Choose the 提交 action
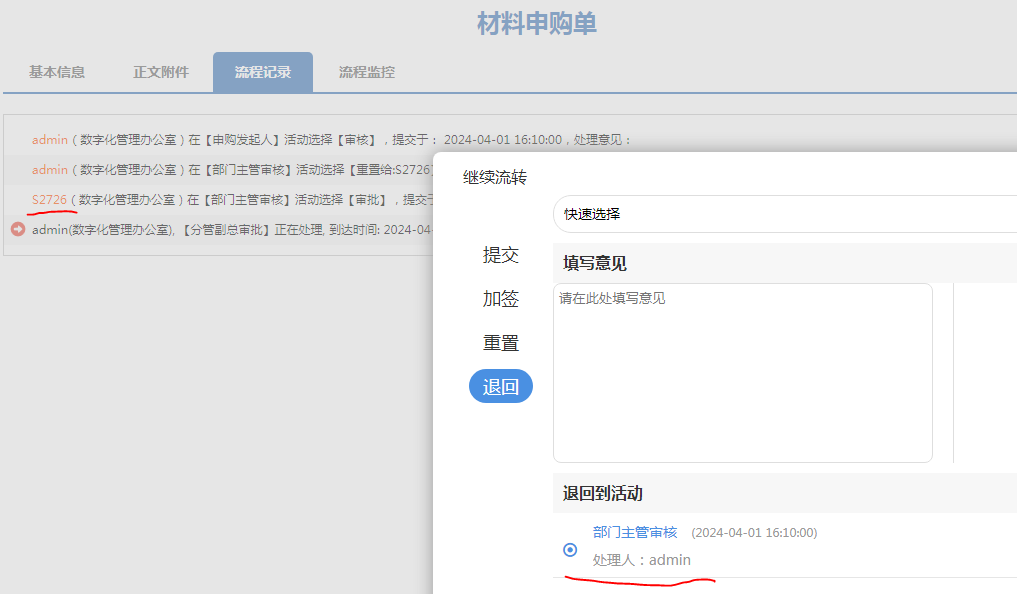This screenshot has width=1017, height=594. [x=501, y=255]
